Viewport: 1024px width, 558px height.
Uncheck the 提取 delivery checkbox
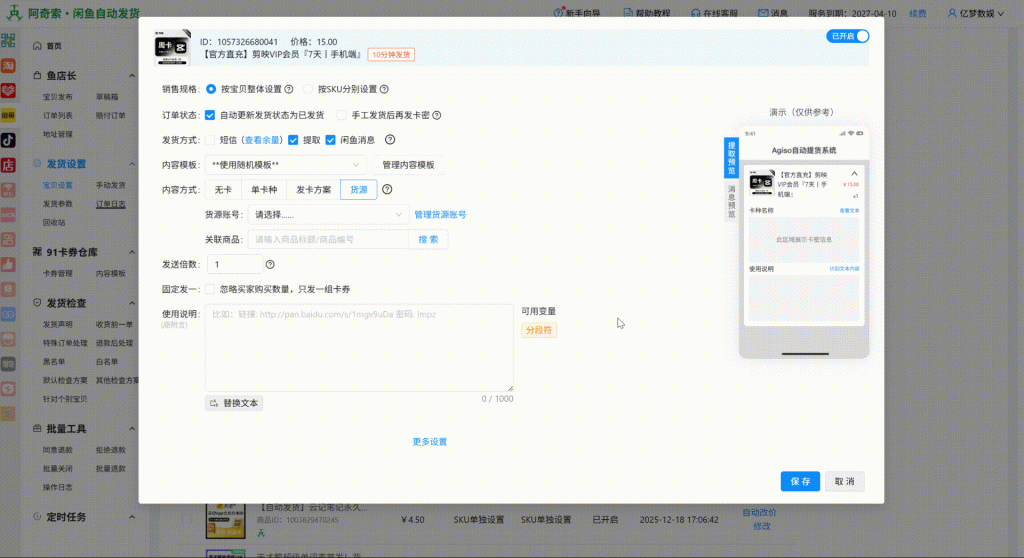point(293,140)
